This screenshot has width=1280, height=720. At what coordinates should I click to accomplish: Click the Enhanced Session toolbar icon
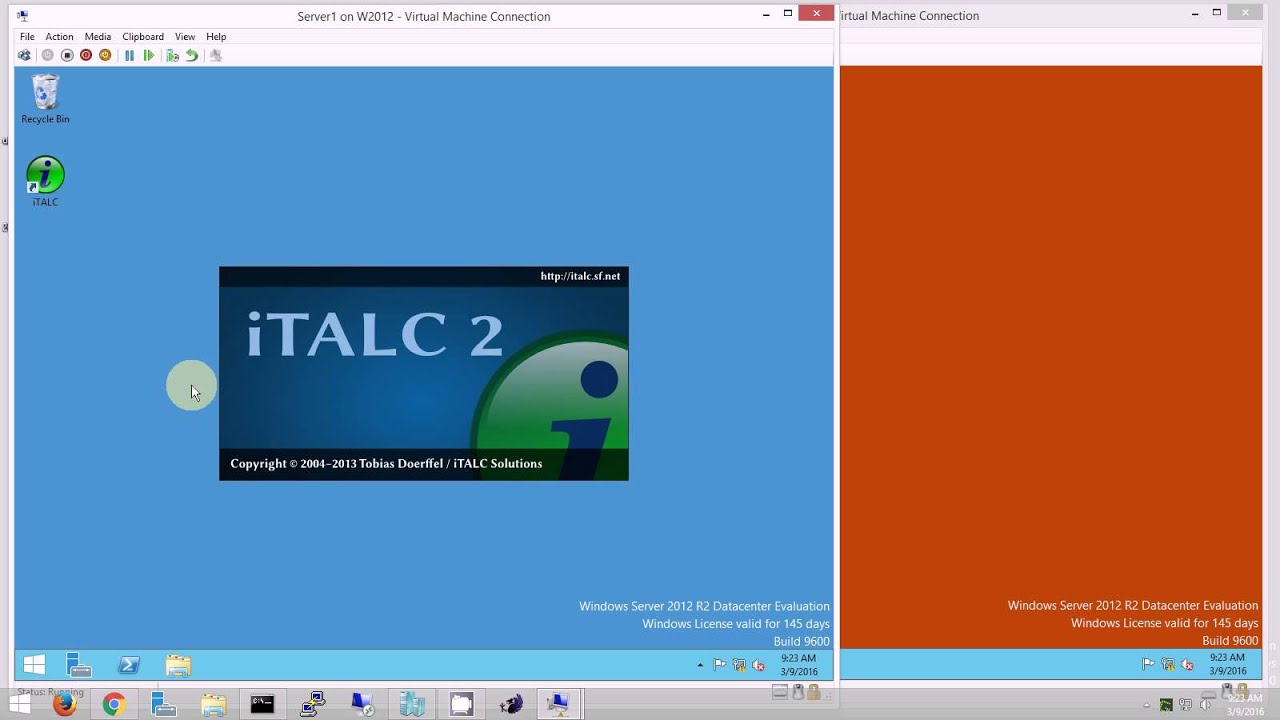point(215,56)
